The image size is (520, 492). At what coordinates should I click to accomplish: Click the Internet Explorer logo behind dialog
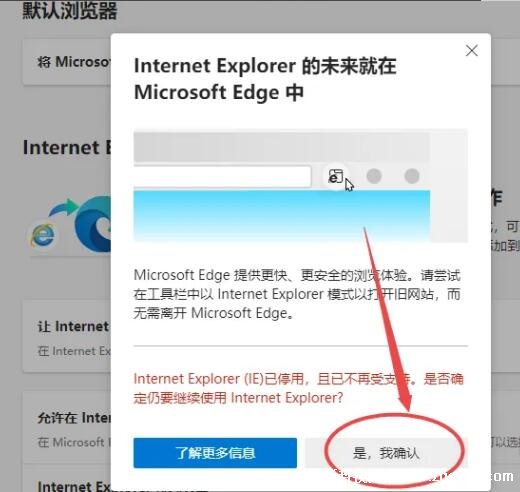coord(43,235)
